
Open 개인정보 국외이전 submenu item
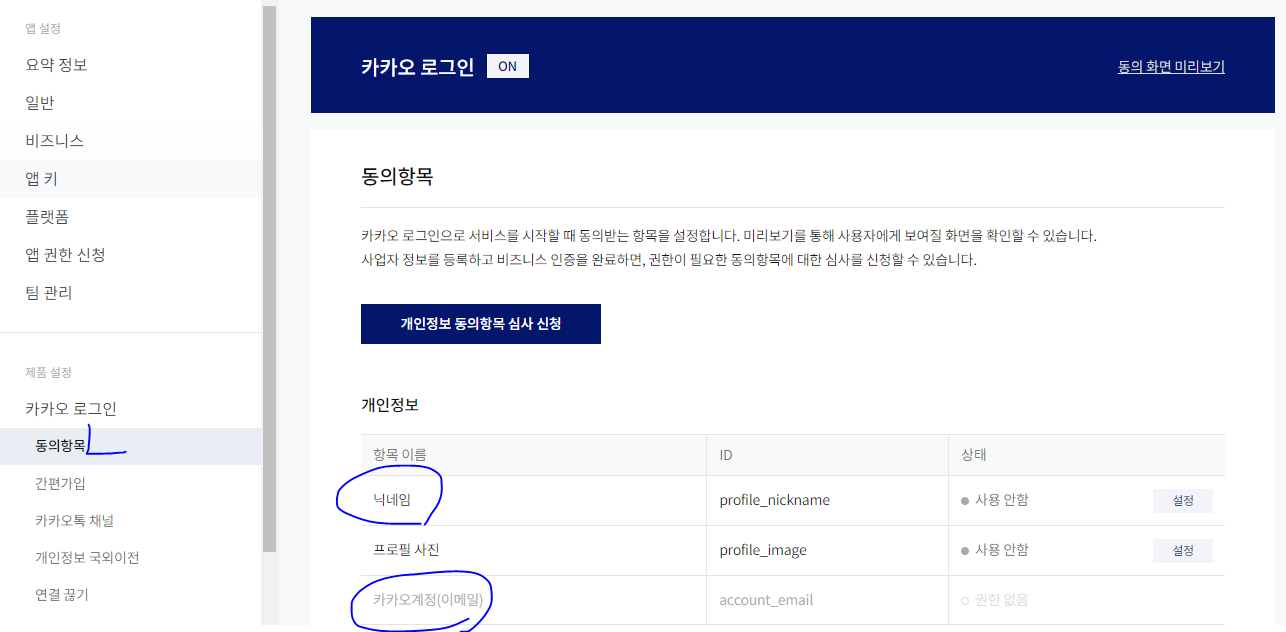(87, 557)
